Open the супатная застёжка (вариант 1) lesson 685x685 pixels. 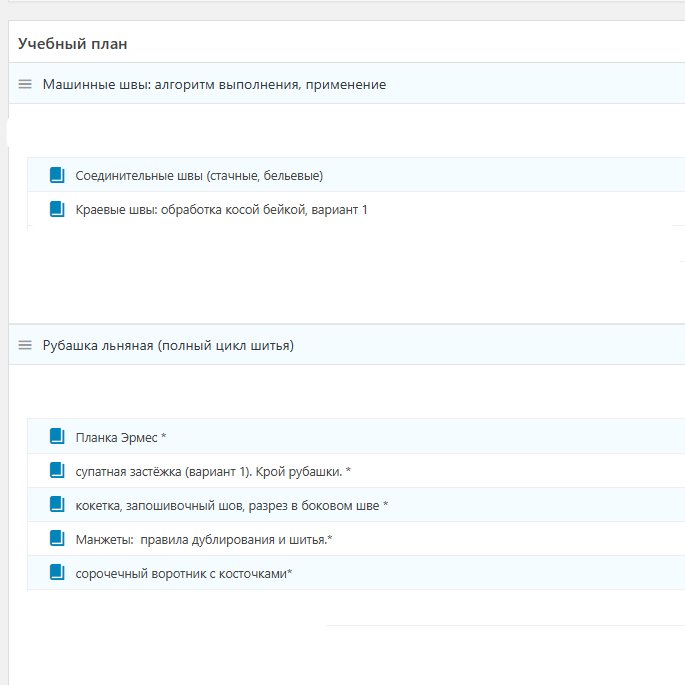[213, 471]
